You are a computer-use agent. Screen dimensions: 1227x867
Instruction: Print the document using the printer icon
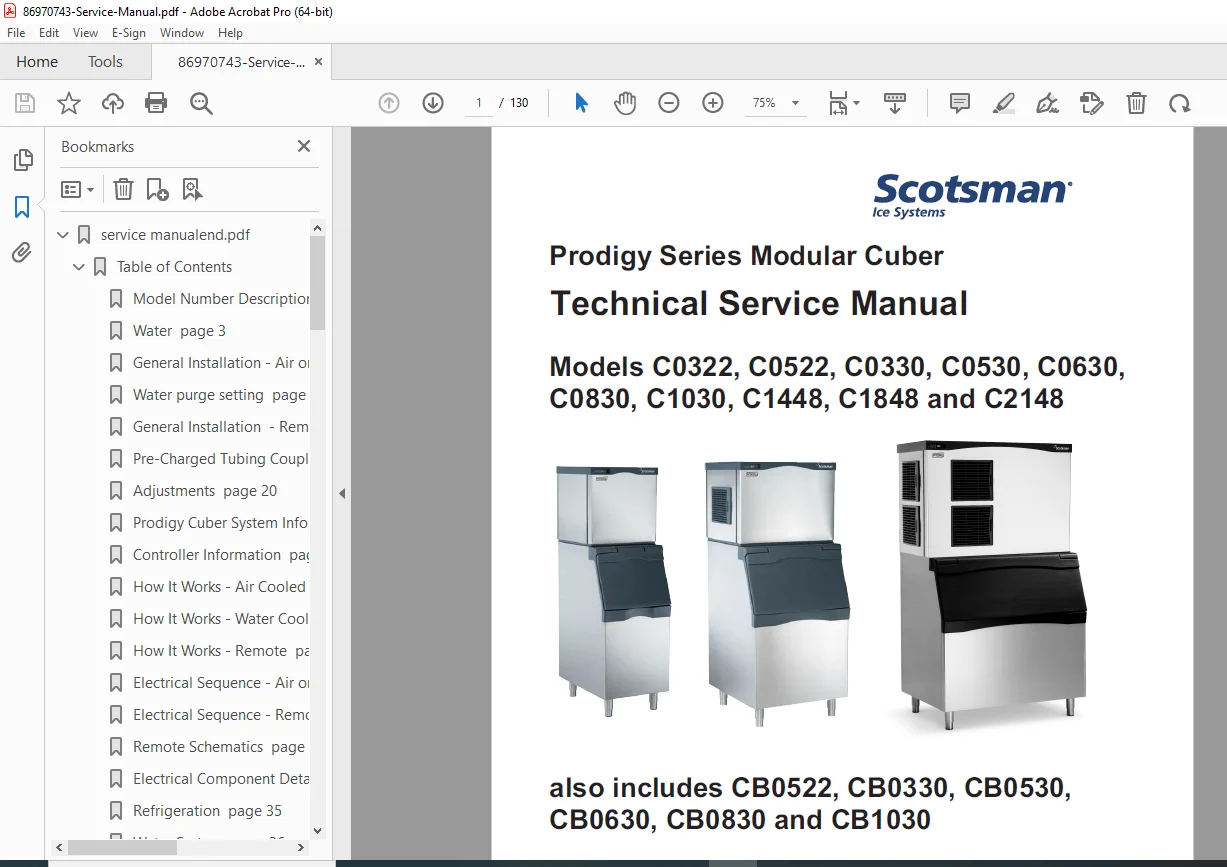click(156, 103)
